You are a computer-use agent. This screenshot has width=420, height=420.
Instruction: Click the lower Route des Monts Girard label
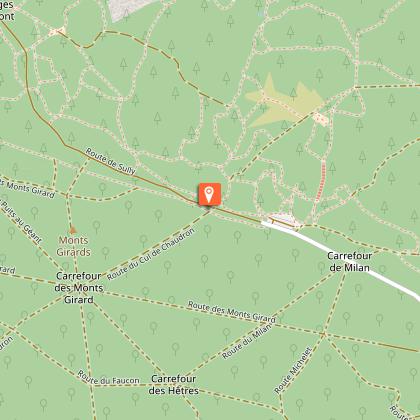pyautogui.click(x=232, y=312)
